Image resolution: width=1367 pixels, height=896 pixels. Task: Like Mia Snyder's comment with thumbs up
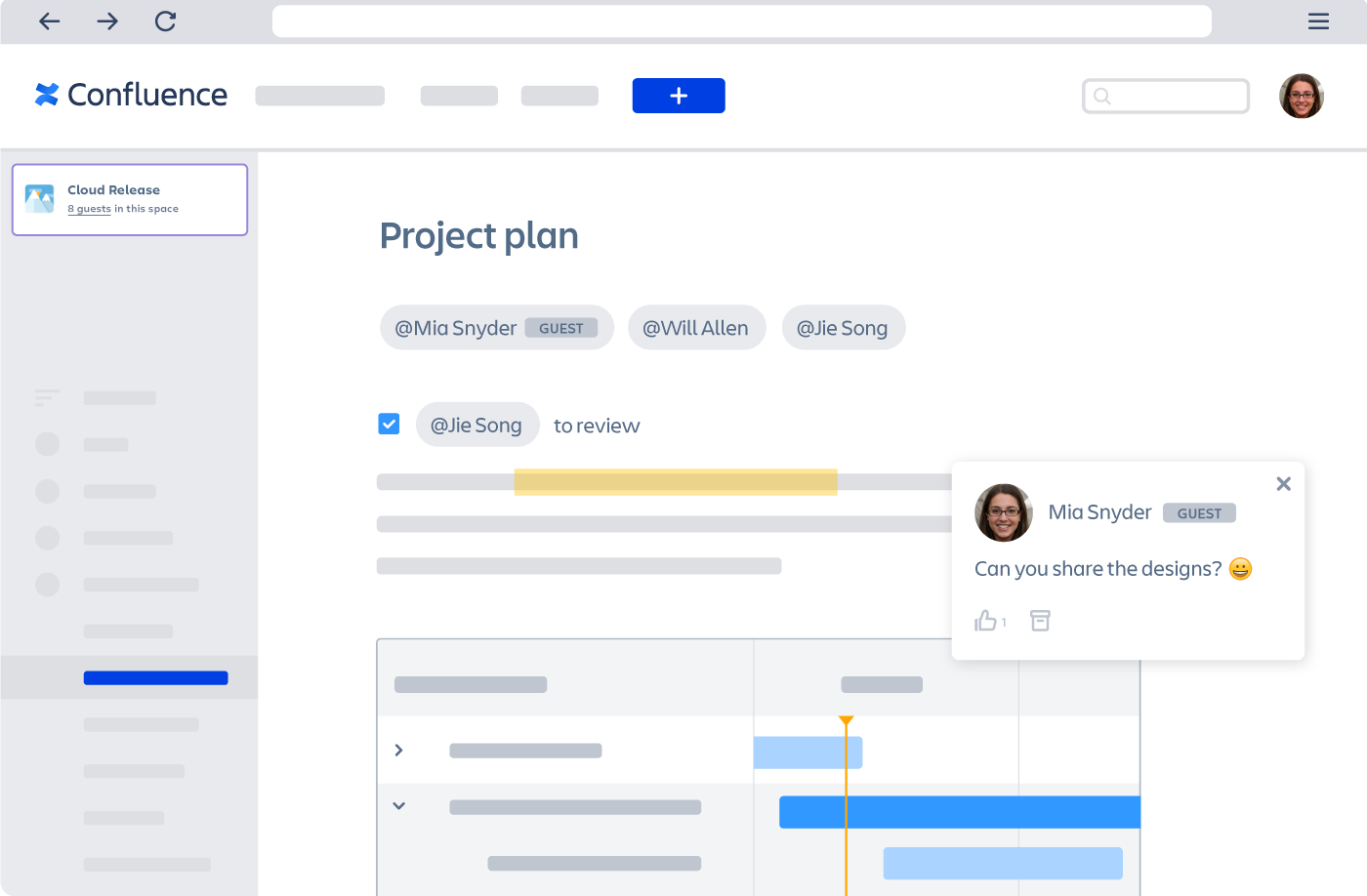click(985, 620)
